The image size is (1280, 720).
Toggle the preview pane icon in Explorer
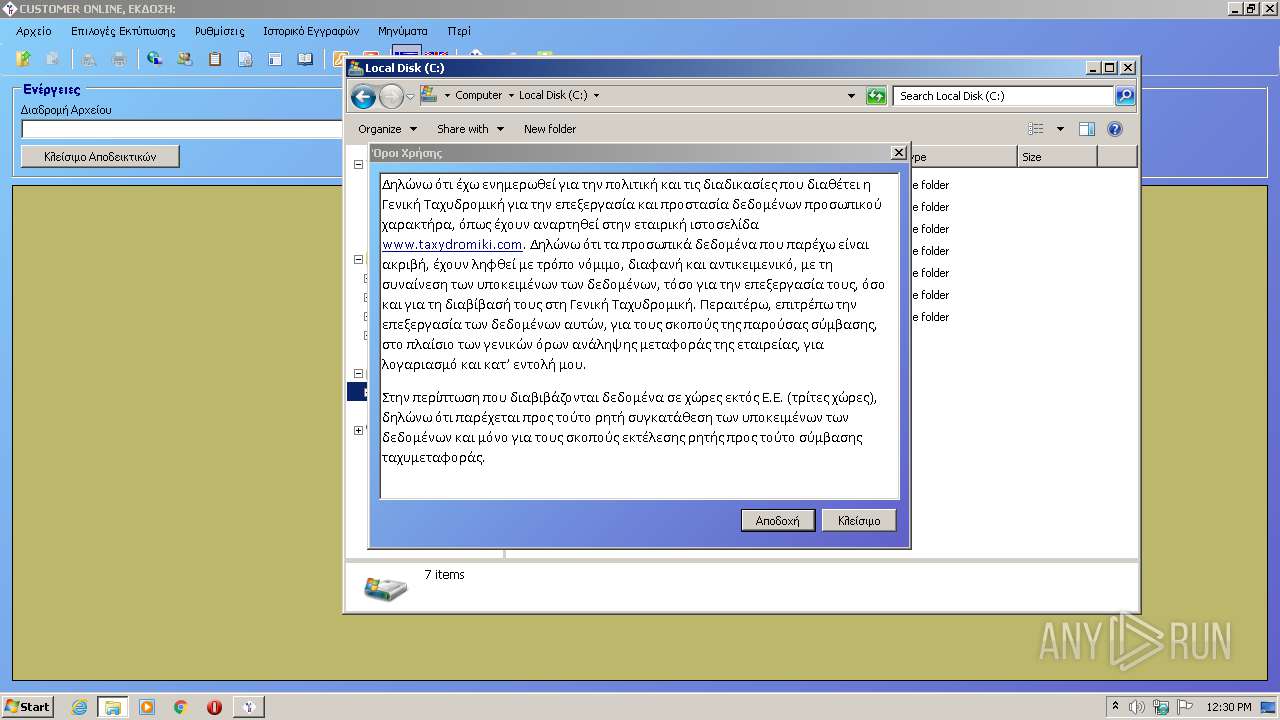tap(1087, 129)
